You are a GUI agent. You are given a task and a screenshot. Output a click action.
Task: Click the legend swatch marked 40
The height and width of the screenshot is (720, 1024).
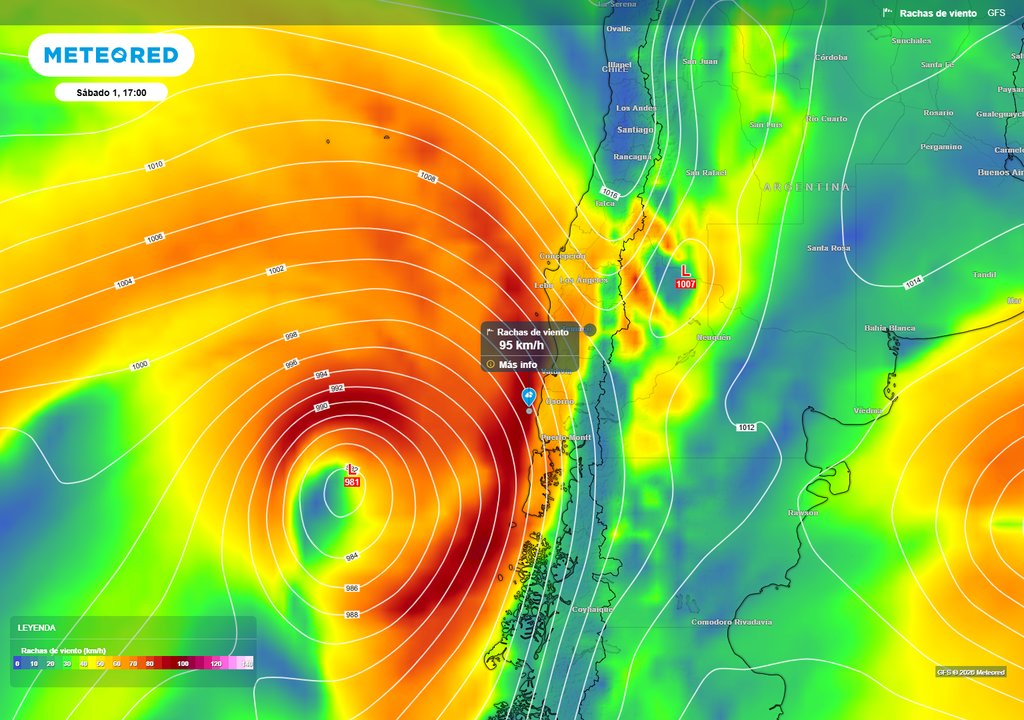point(84,664)
